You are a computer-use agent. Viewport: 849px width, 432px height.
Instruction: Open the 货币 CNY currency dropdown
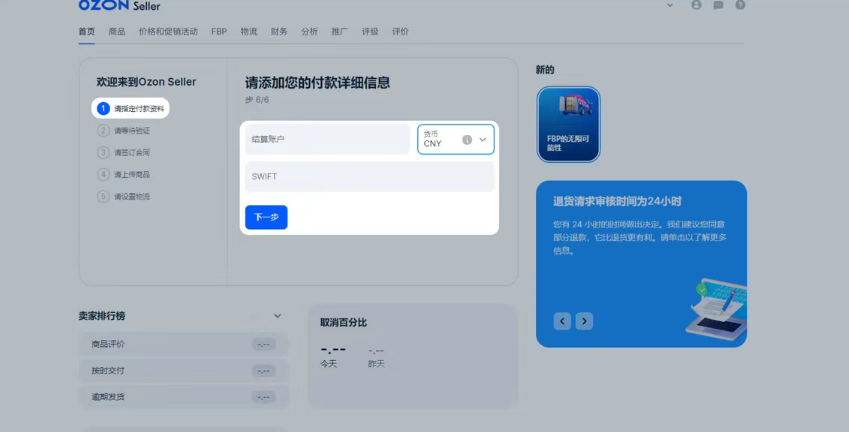(455, 139)
